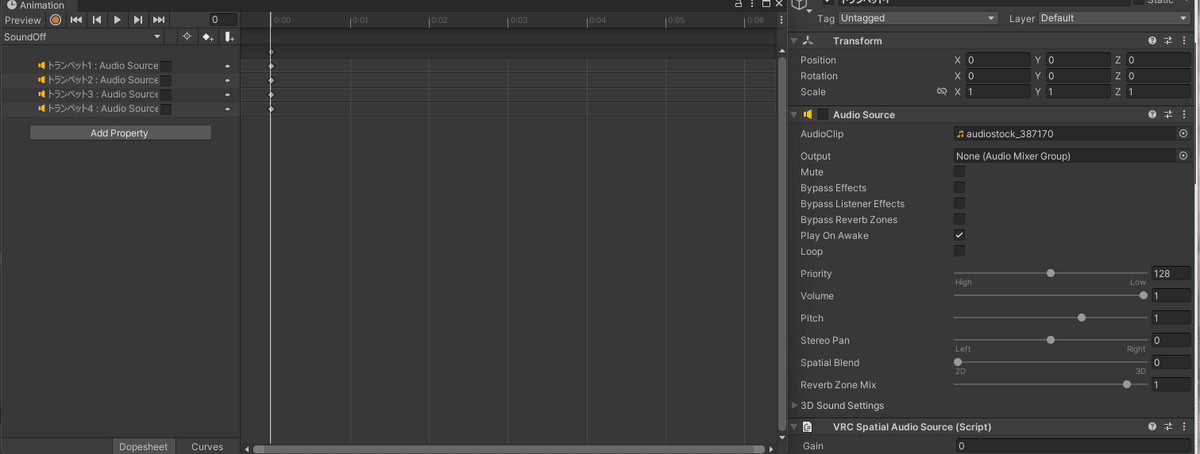Toggle the Bypass Listener Effects checkbox

[x=959, y=204]
